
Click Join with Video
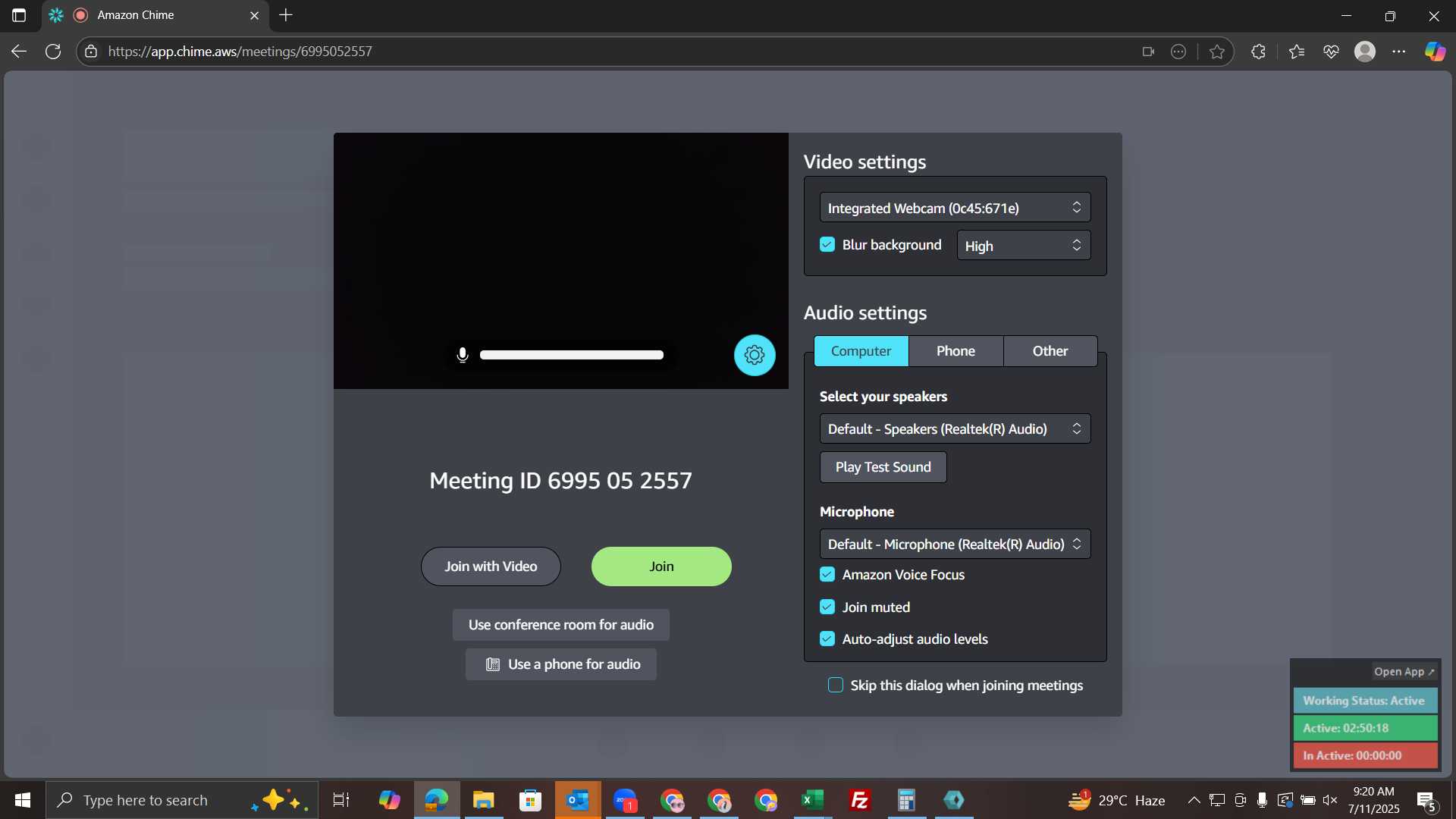coord(491,566)
